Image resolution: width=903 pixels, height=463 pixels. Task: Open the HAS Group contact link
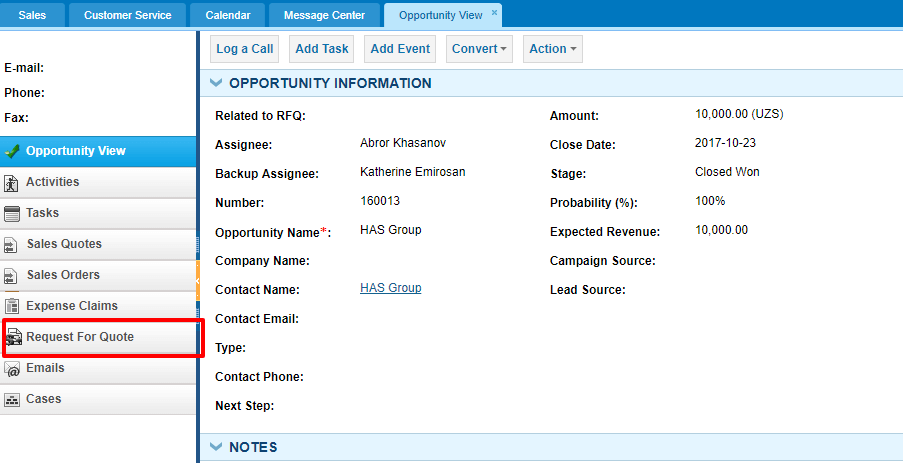[390, 287]
